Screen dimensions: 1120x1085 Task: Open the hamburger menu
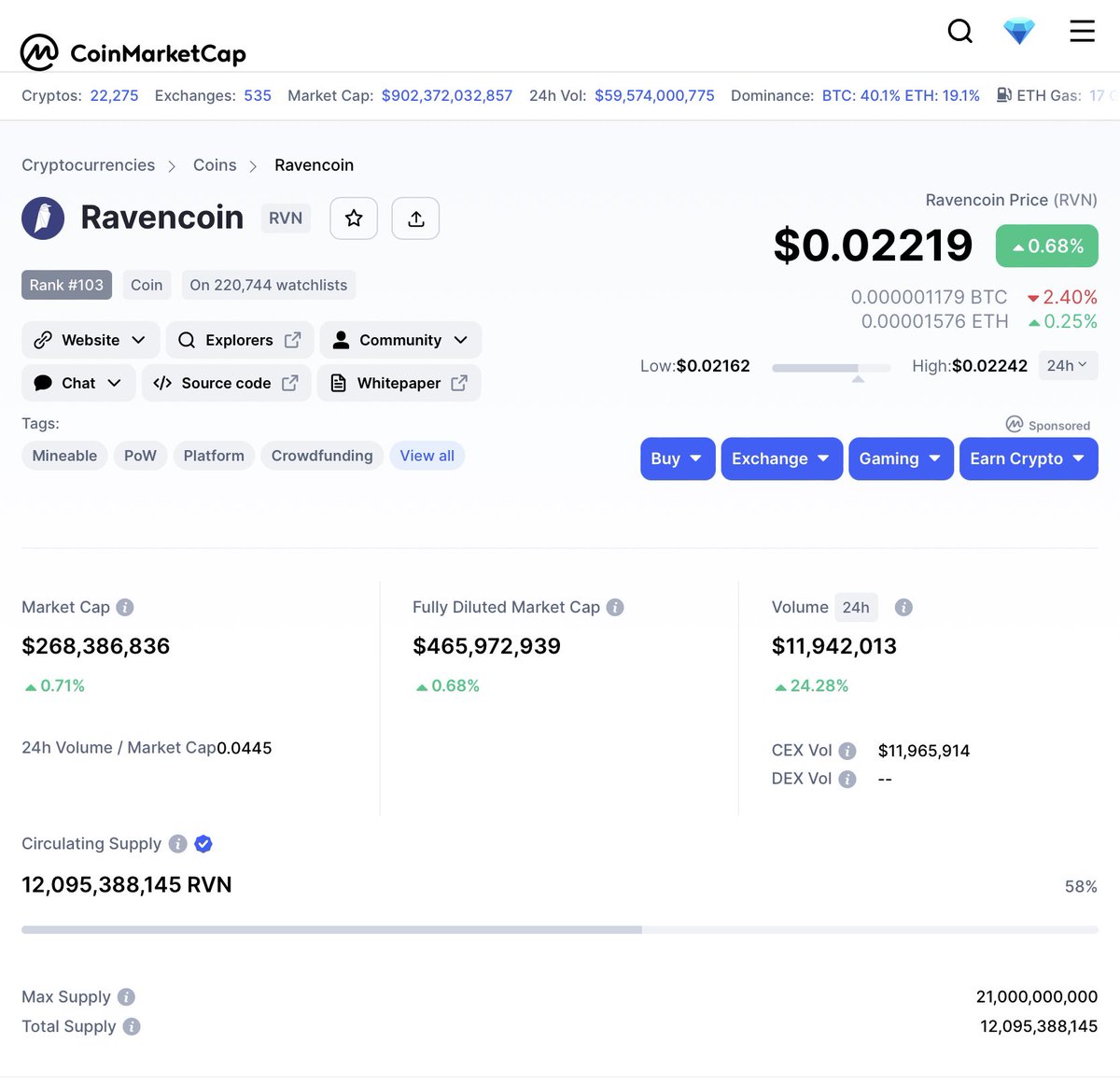coord(1082,32)
